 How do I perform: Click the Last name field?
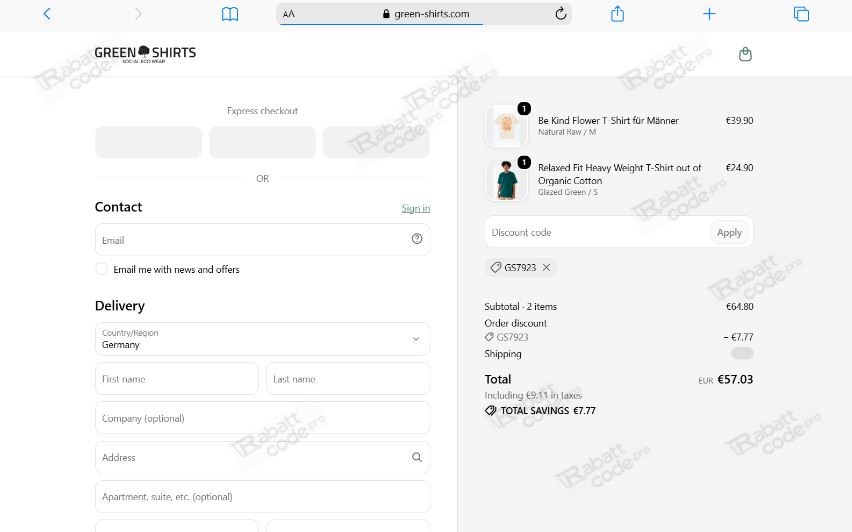[348, 379]
